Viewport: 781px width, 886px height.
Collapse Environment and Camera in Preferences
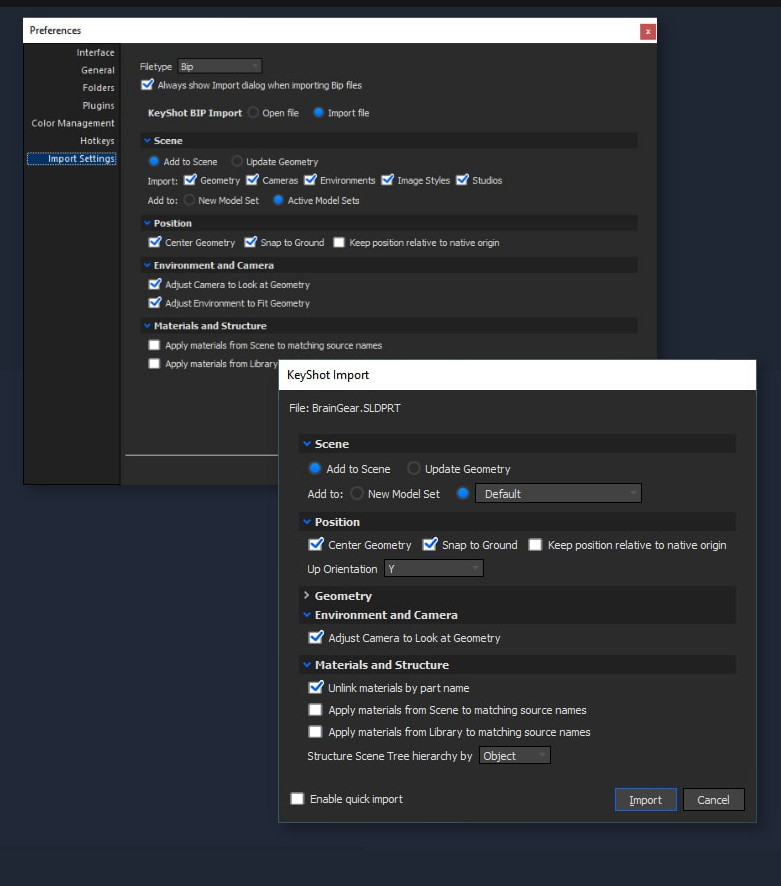(x=147, y=265)
